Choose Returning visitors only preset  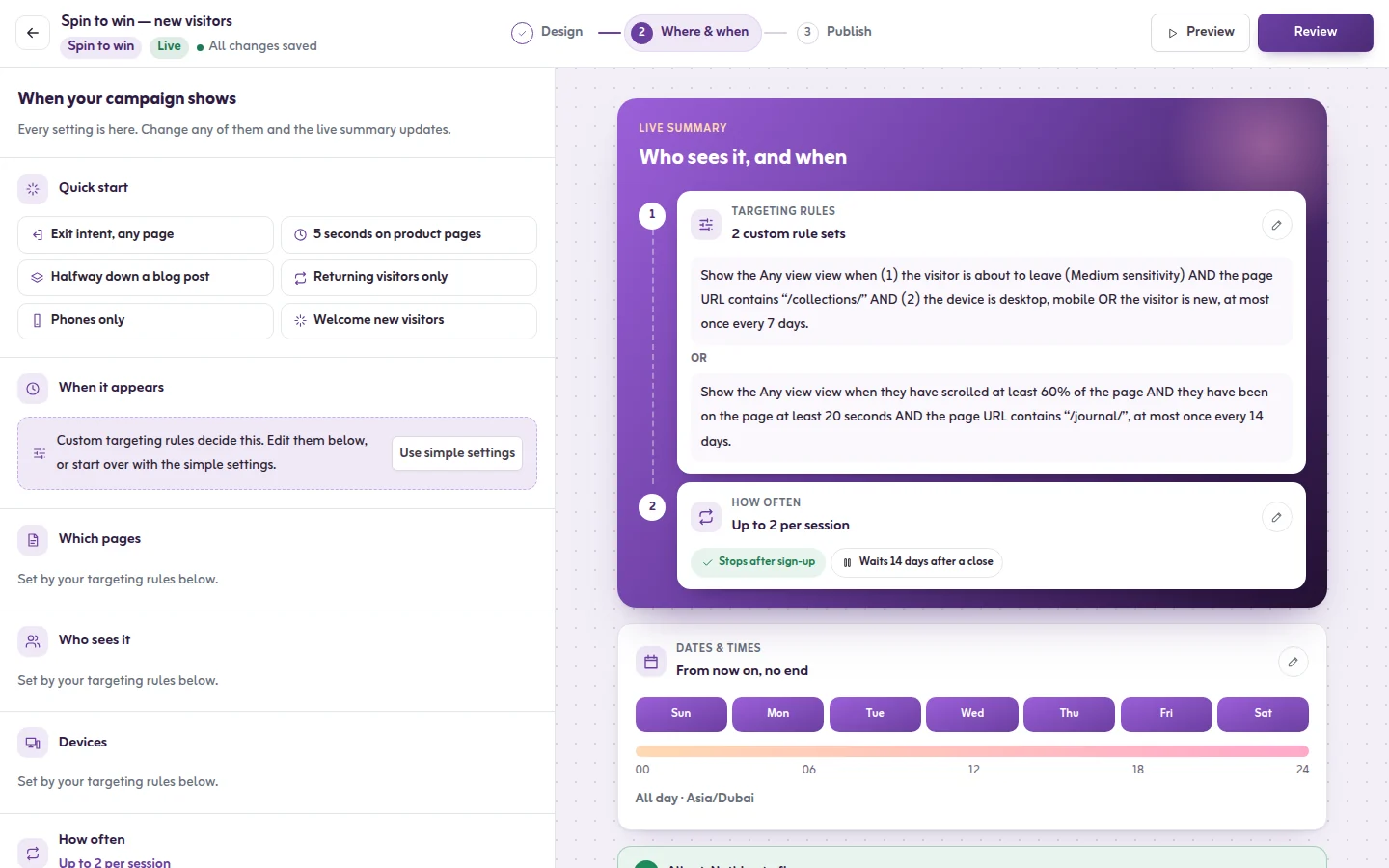[409, 278]
